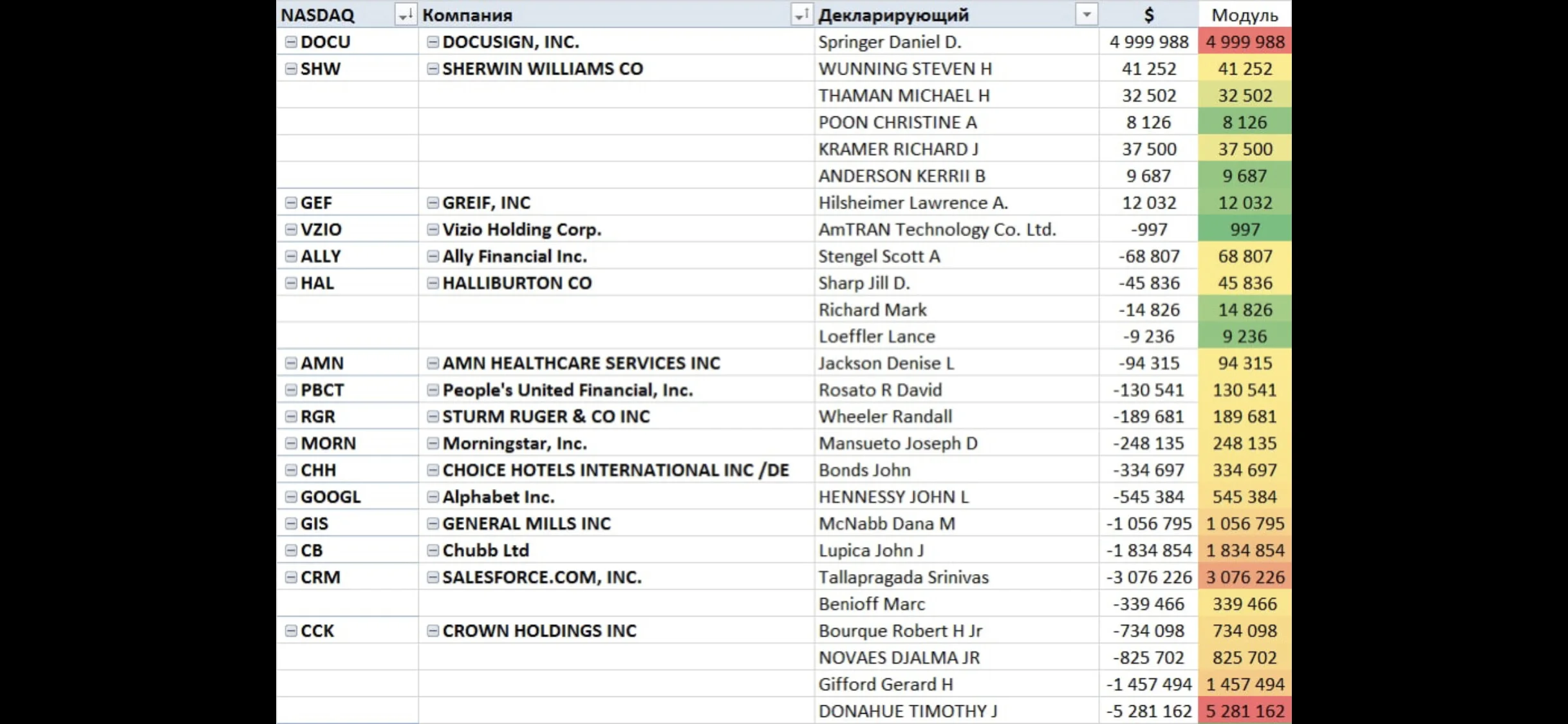Open the Декларирующий column filter dropdown
Image resolution: width=1568 pixels, height=724 pixels.
(x=1087, y=14)
